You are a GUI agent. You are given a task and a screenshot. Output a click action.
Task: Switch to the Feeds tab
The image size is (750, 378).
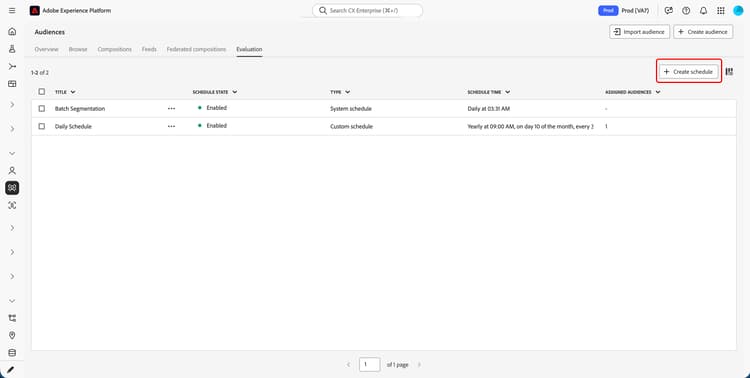(x=149, y=49)
